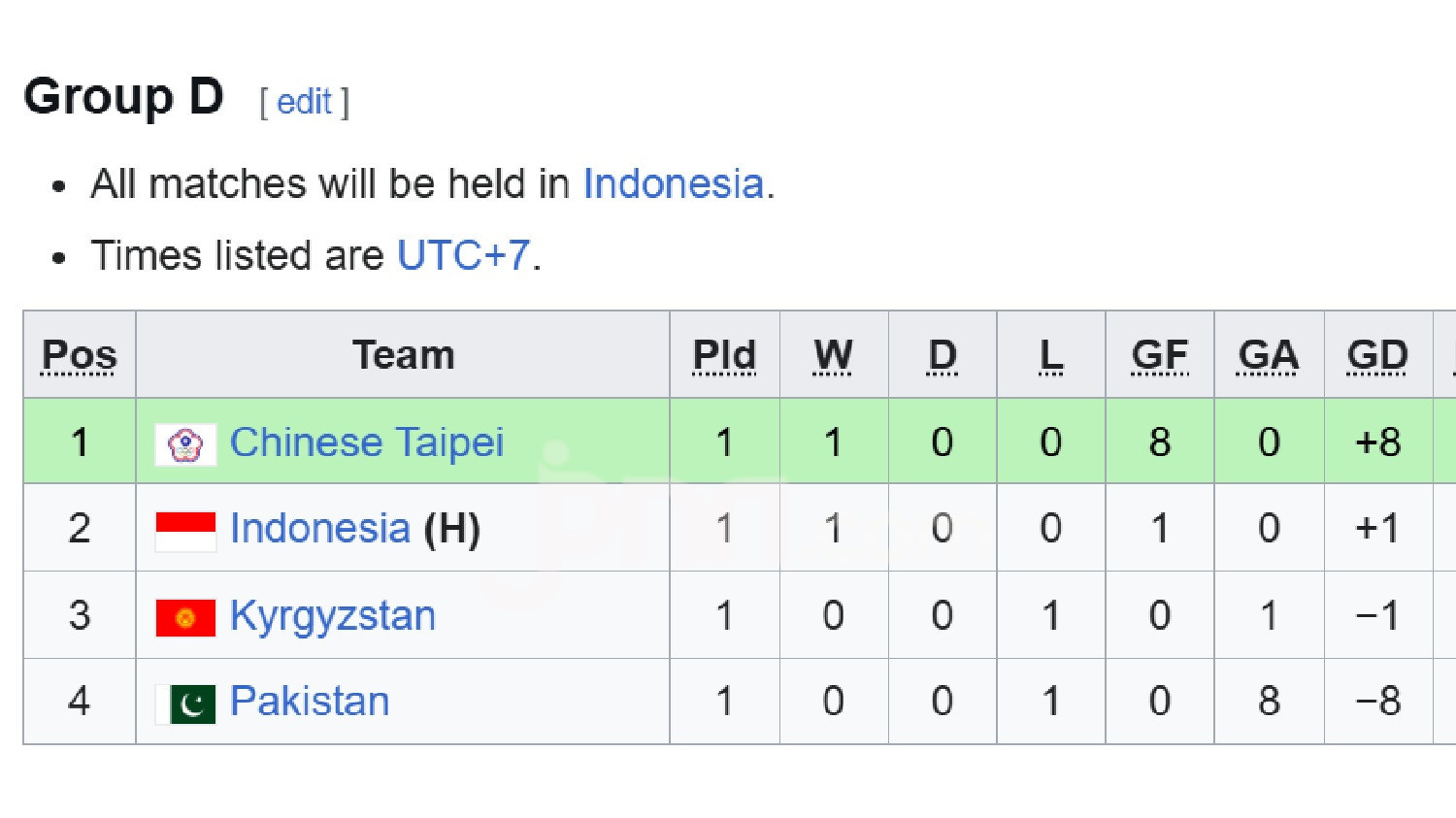Click the L column header

point(1051,355)
